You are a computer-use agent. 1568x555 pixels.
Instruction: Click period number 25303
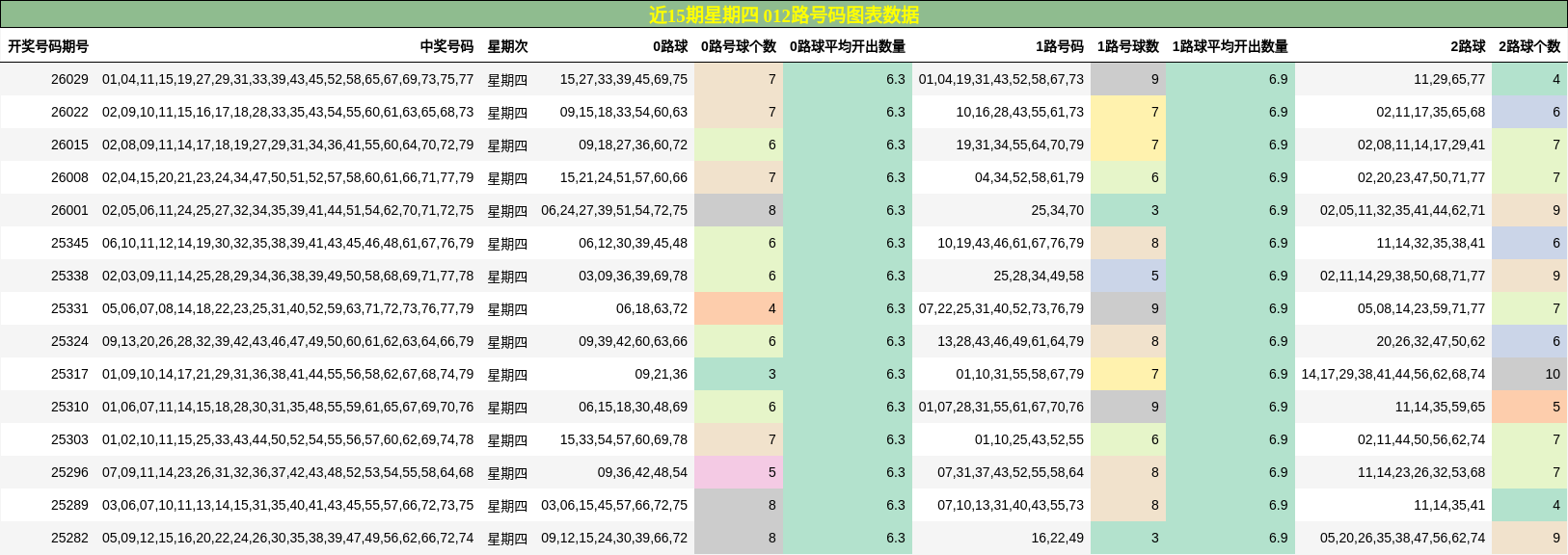[x=69, y=439]
